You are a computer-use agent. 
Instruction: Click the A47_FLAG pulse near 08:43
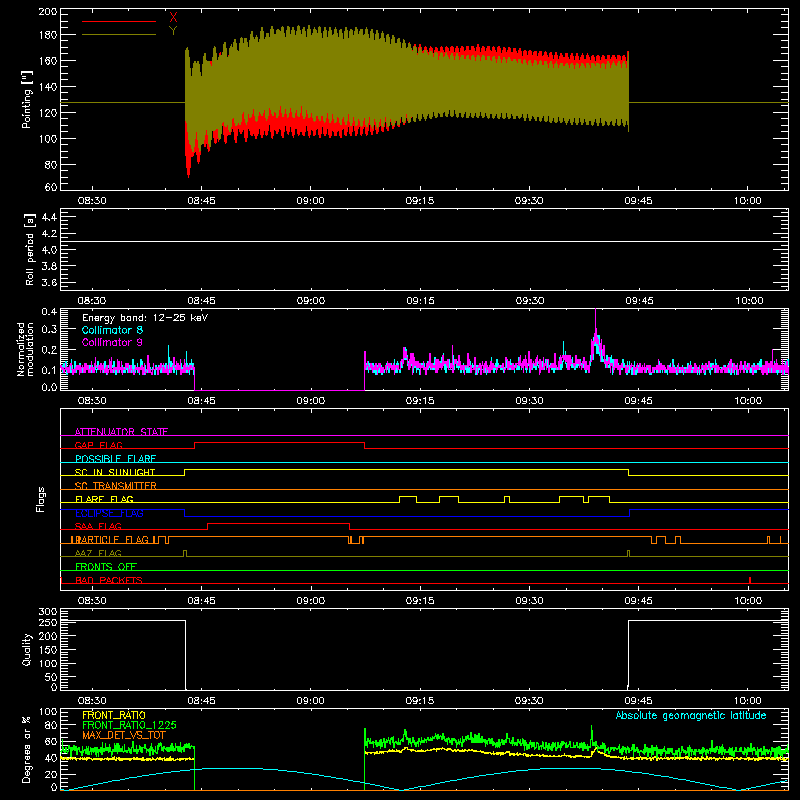tap(185, 553)
